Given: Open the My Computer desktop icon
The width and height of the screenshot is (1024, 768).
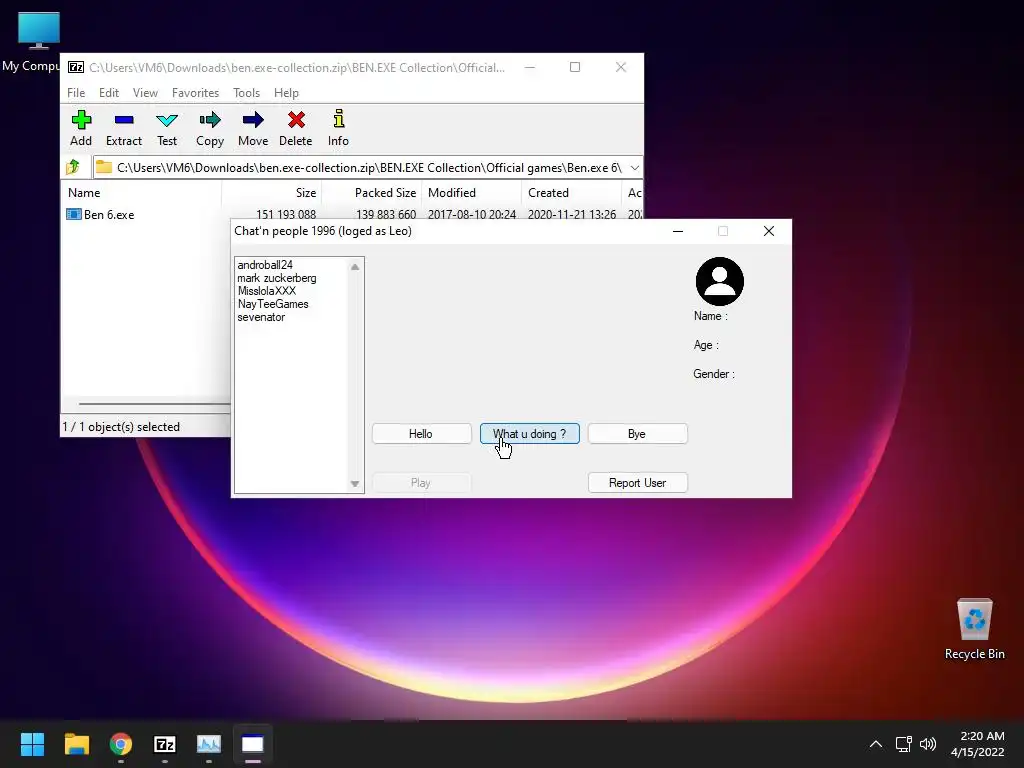Looking at the screenshot, I should point(39,31).
